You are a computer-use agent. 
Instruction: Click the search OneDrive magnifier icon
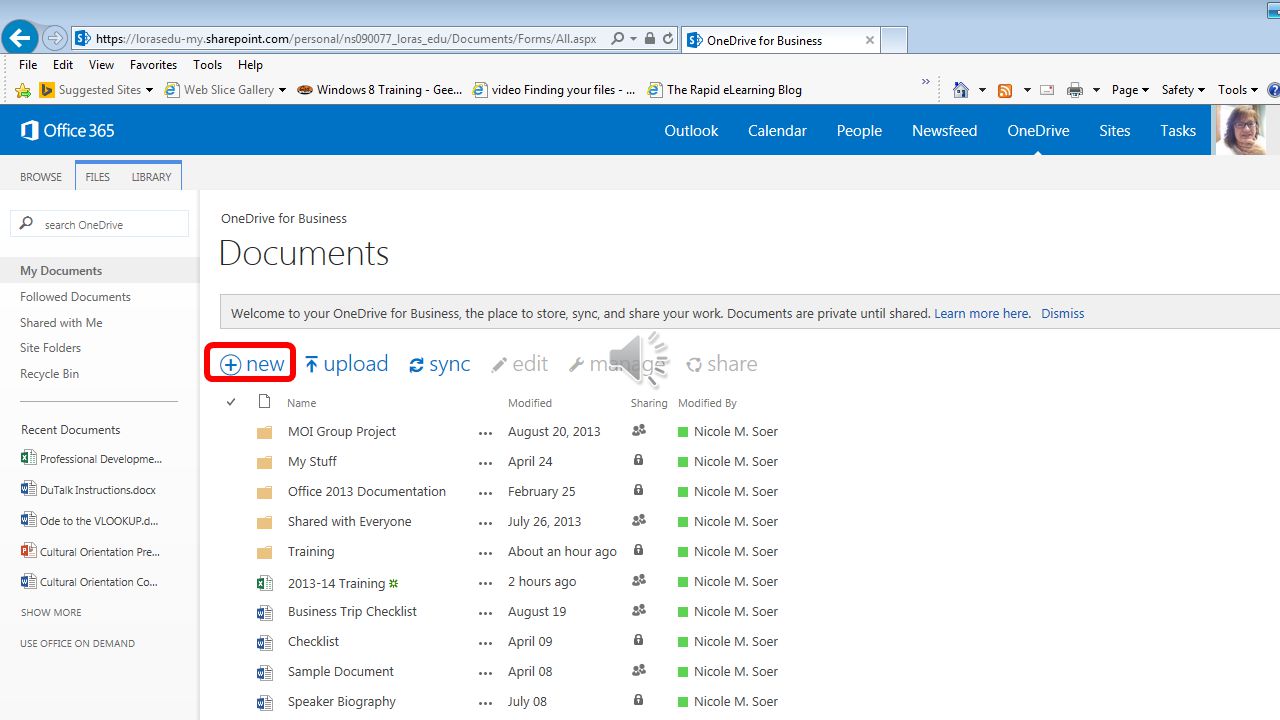click(x=27, y=224)
